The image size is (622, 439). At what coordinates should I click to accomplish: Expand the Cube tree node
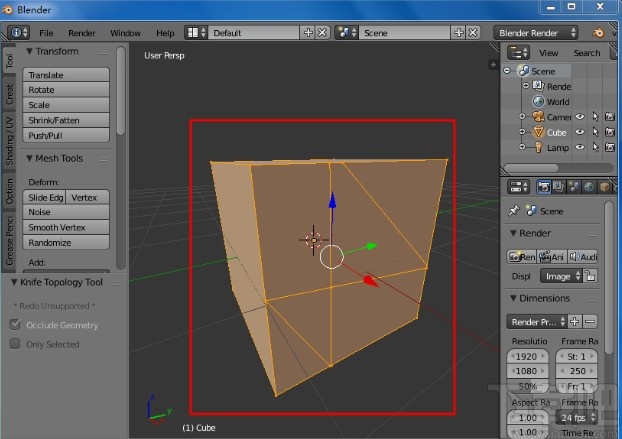click(522, 132)
